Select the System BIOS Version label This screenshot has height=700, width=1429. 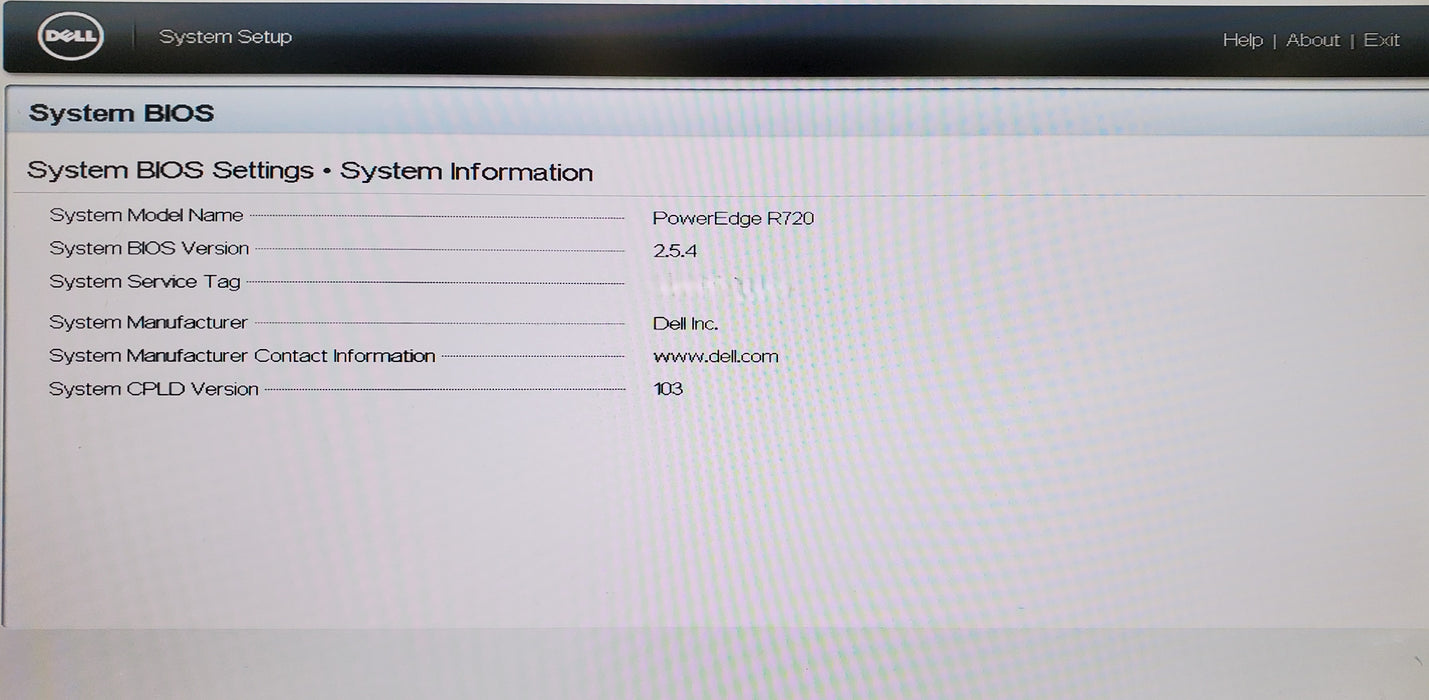pyautogui.click(x=149, y=248)
